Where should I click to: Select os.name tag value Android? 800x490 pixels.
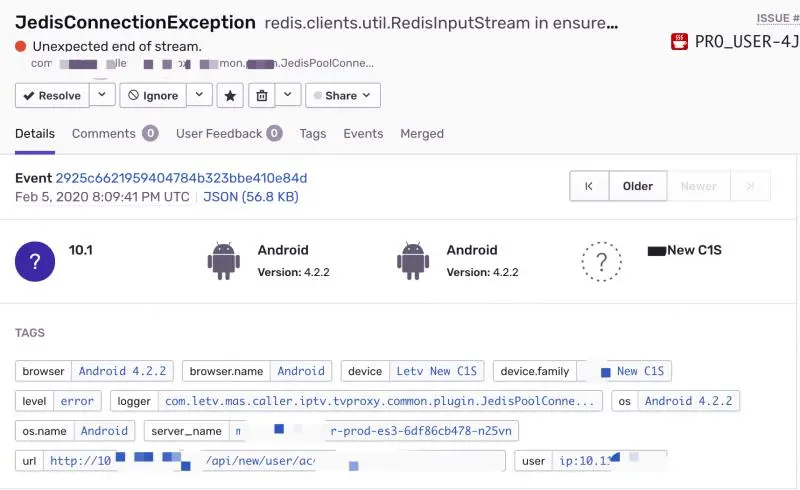coord(105,431)
